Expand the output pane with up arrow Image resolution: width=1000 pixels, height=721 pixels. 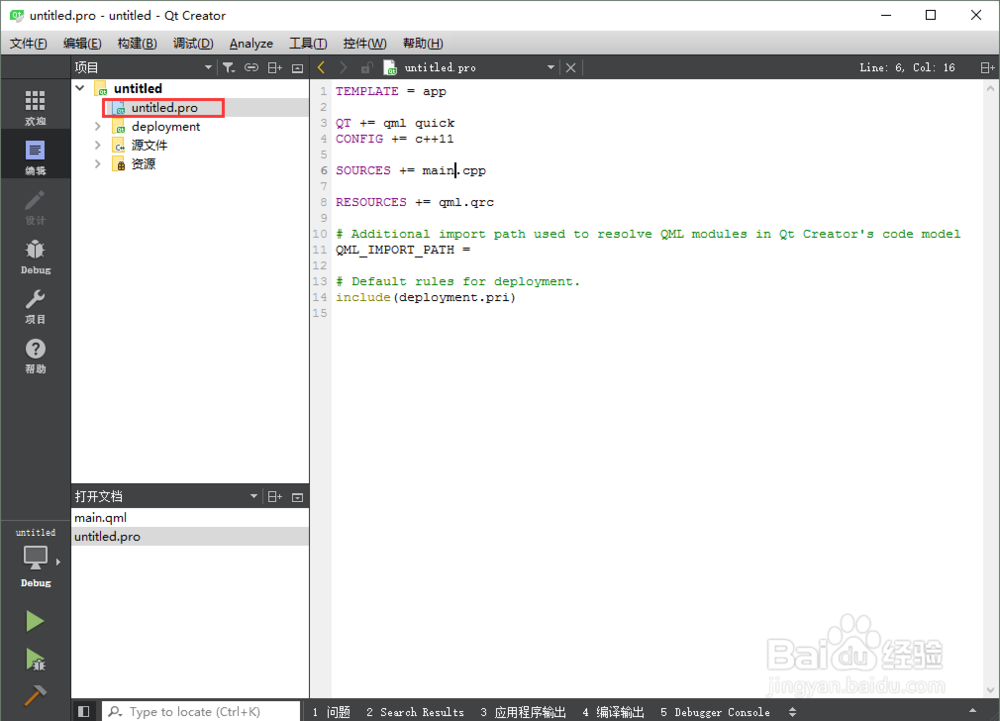(973, 711)
